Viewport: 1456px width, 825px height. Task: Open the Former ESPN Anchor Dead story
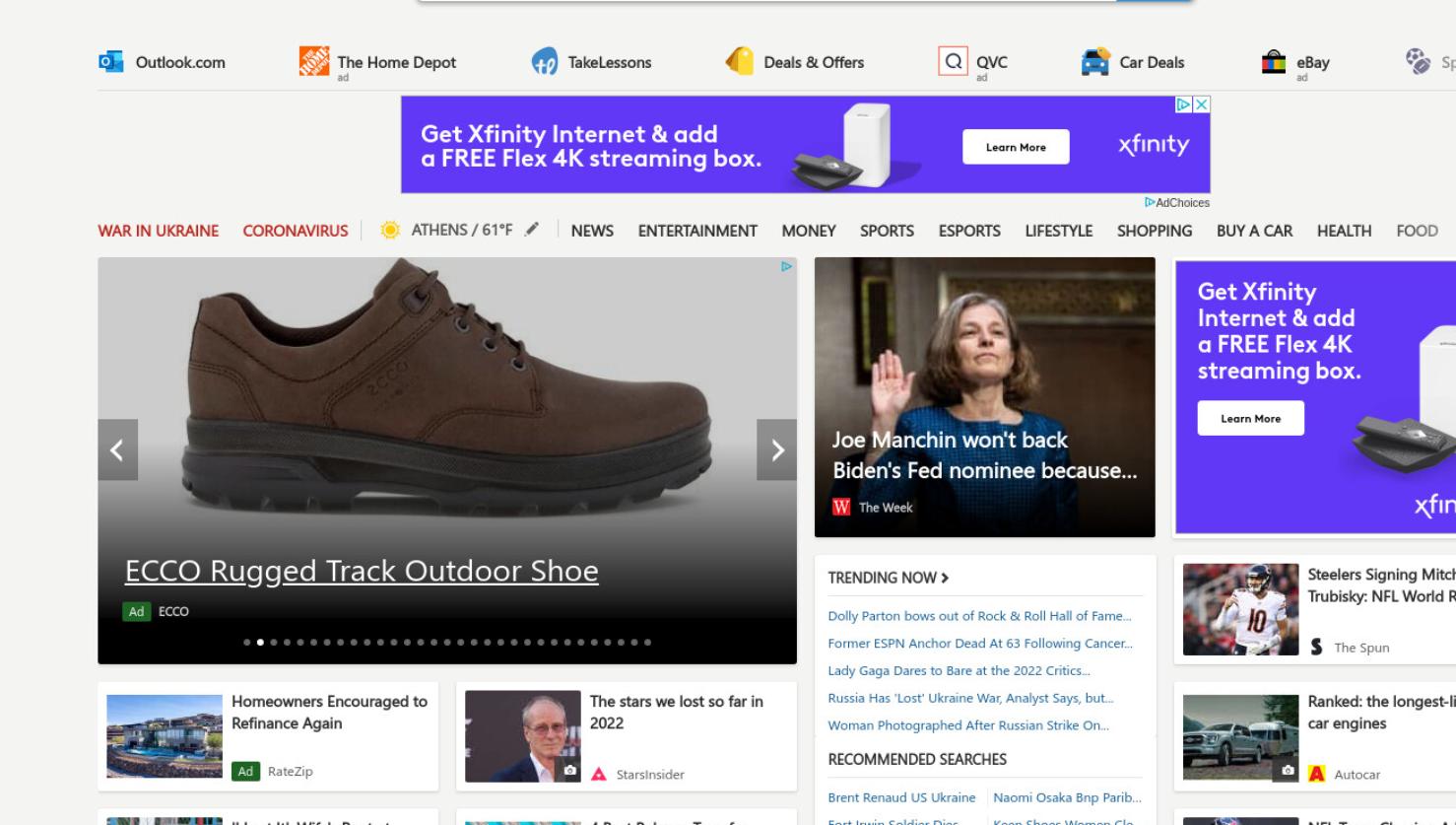pos(980,644)
